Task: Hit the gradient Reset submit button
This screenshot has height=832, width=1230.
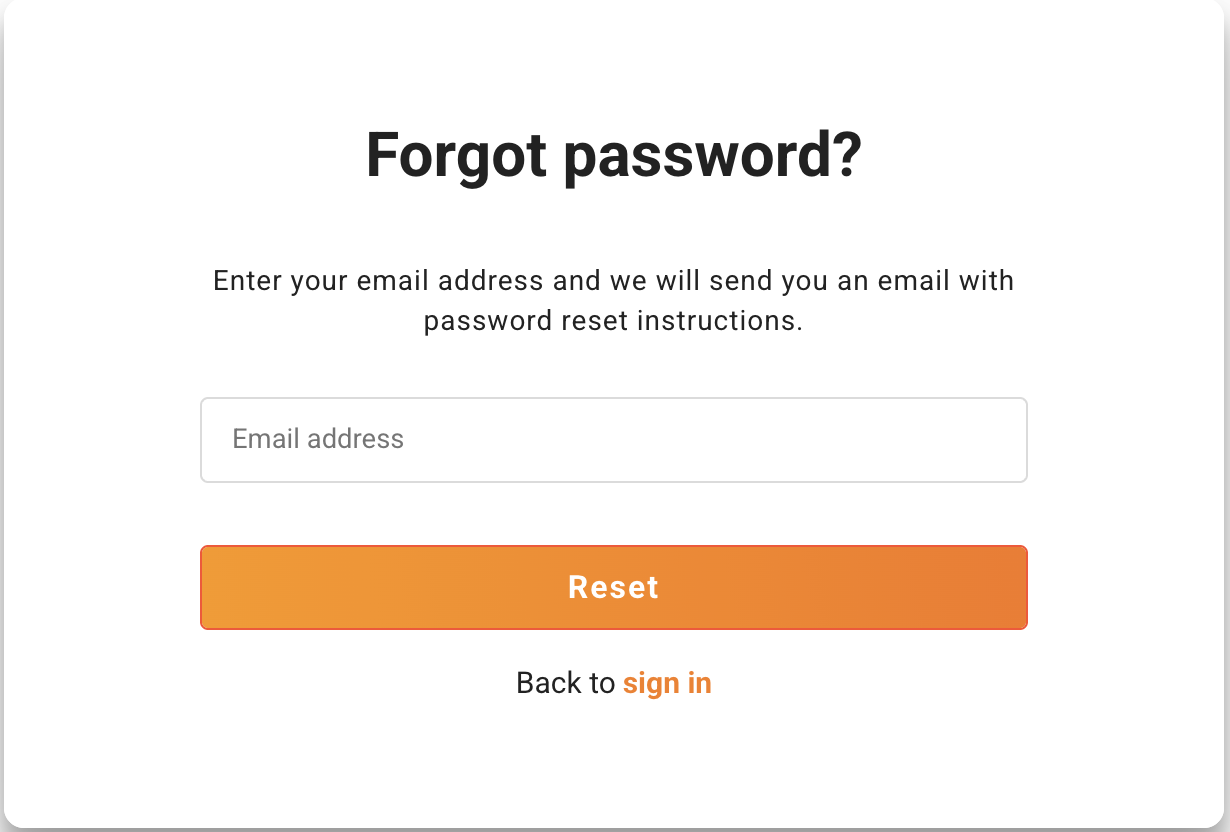Action: pyautogui.click(x=613, y=587)
